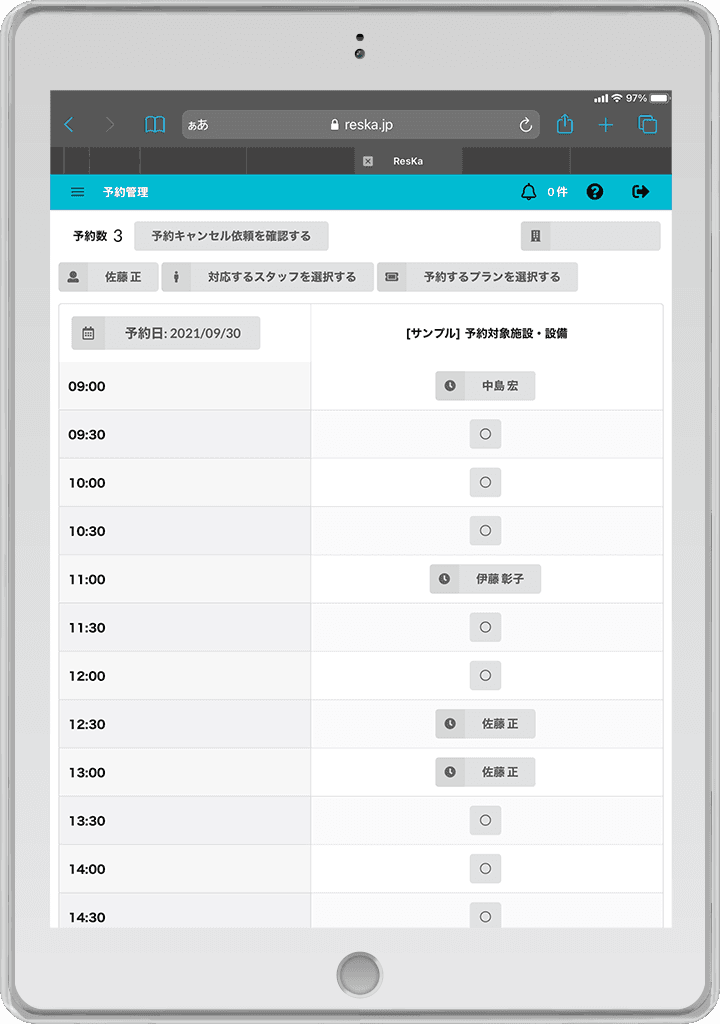
Task: Click the notification bell icon
Action: coord(529,192)
